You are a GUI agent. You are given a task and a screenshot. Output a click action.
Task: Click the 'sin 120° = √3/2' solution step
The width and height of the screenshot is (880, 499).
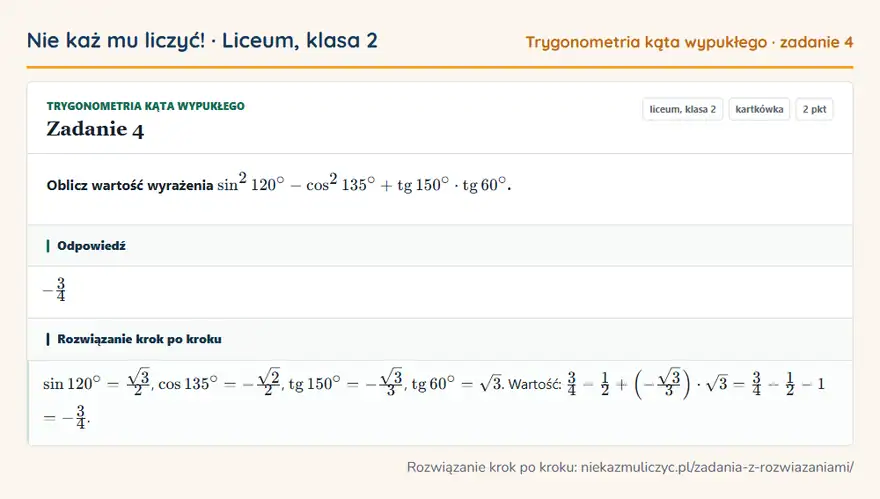(x=97, y=383)
